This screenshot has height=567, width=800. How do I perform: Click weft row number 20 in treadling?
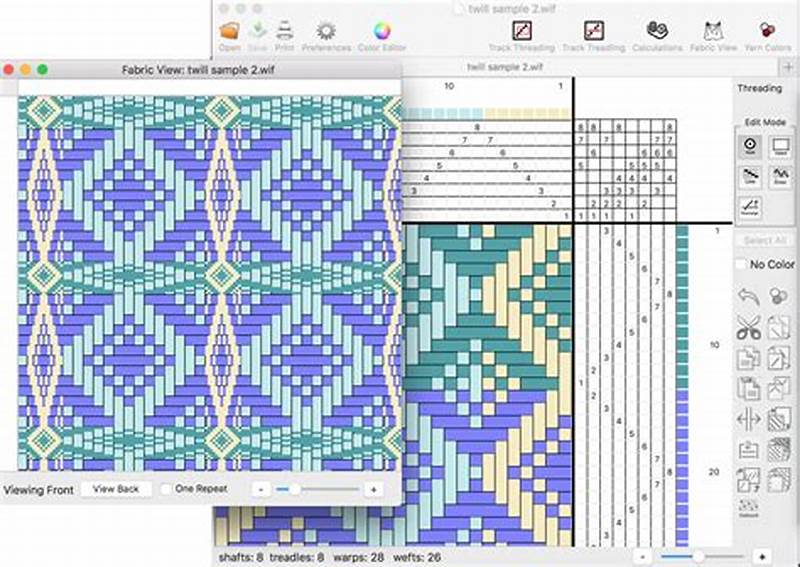coord(714,472)
